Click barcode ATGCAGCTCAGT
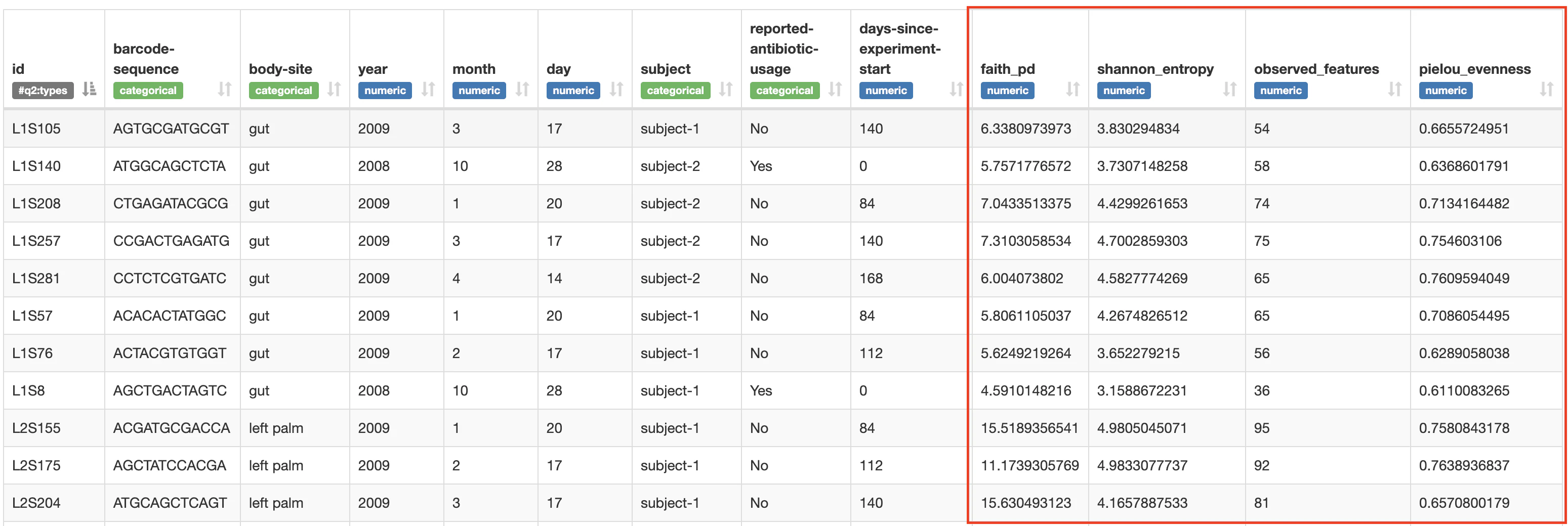Image resolution: width=1568 pixels, height=526 pixels. click(x=170, y=503)
